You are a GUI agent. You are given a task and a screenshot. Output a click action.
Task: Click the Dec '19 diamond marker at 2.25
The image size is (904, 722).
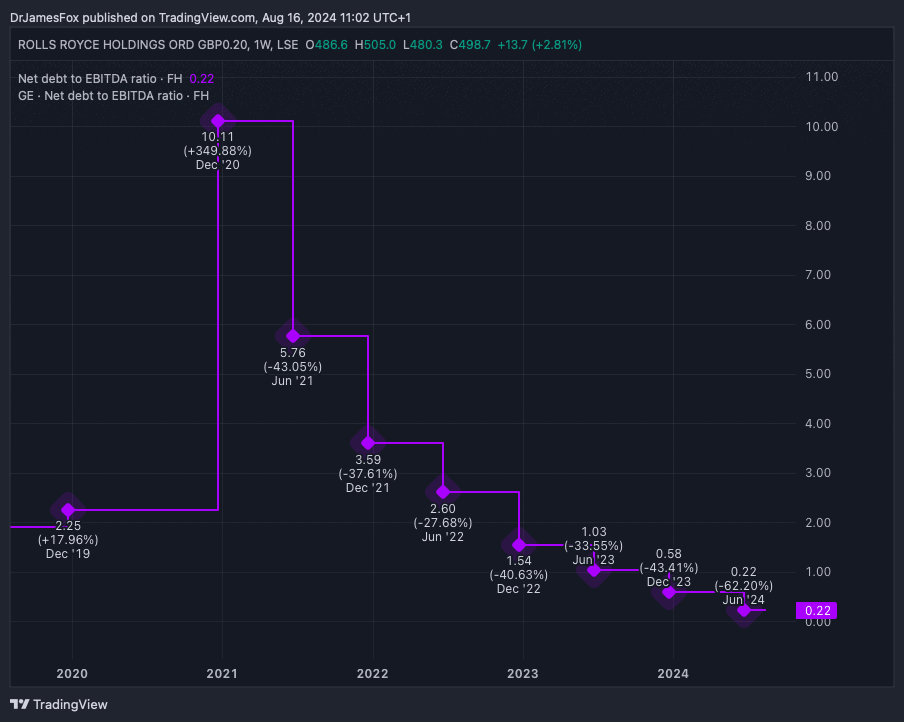coord(68,510)
